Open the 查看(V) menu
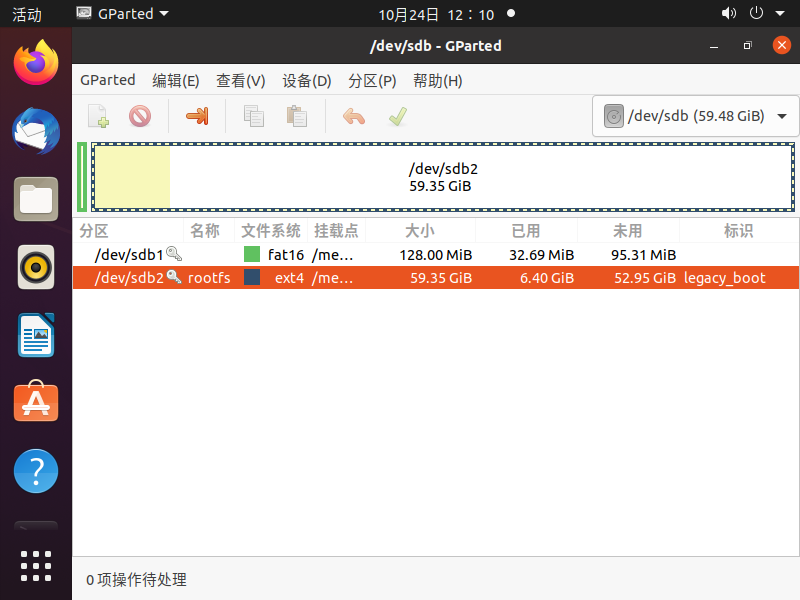 pyautogui.click(x=241, y=81)
